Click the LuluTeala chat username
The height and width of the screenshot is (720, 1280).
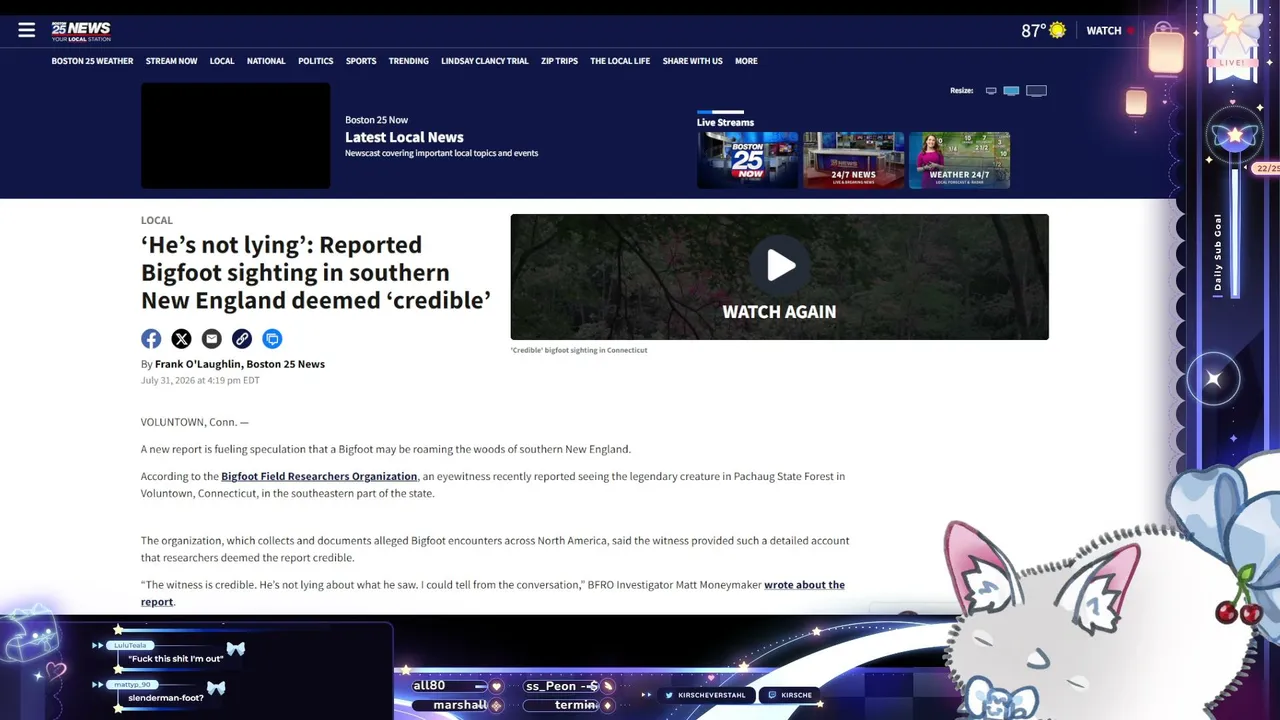[130, 645]
